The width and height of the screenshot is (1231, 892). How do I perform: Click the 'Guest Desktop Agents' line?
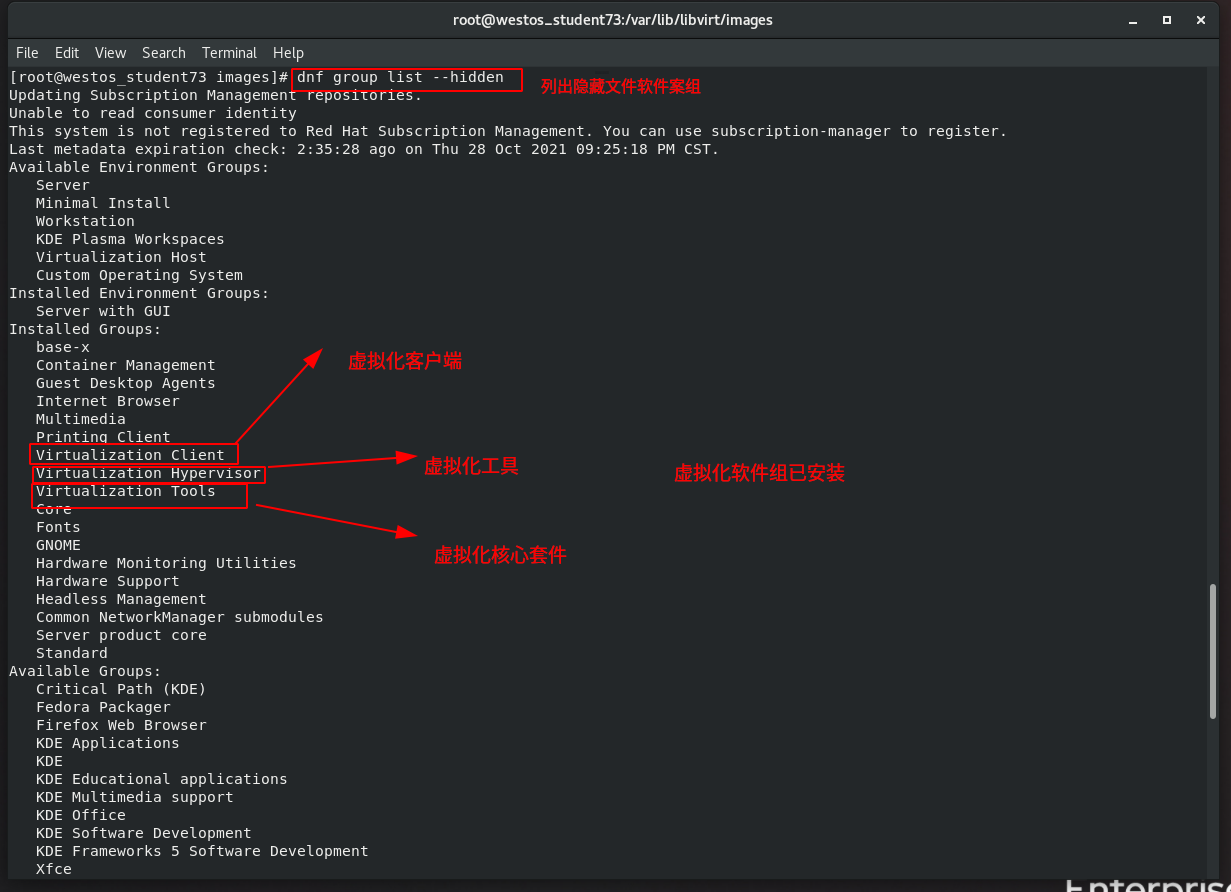(126, 383)
